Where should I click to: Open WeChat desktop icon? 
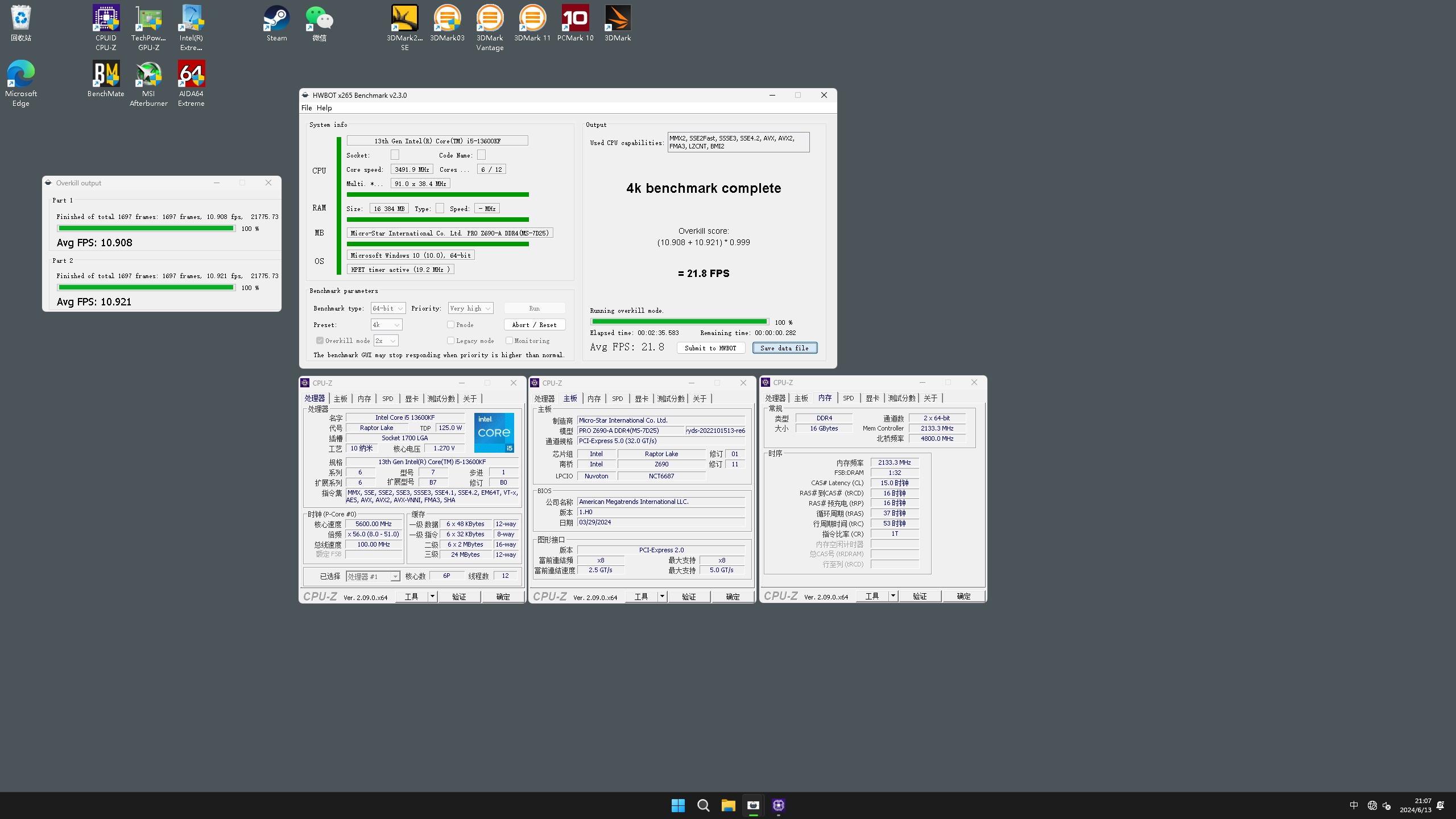[x=319, y=23]
